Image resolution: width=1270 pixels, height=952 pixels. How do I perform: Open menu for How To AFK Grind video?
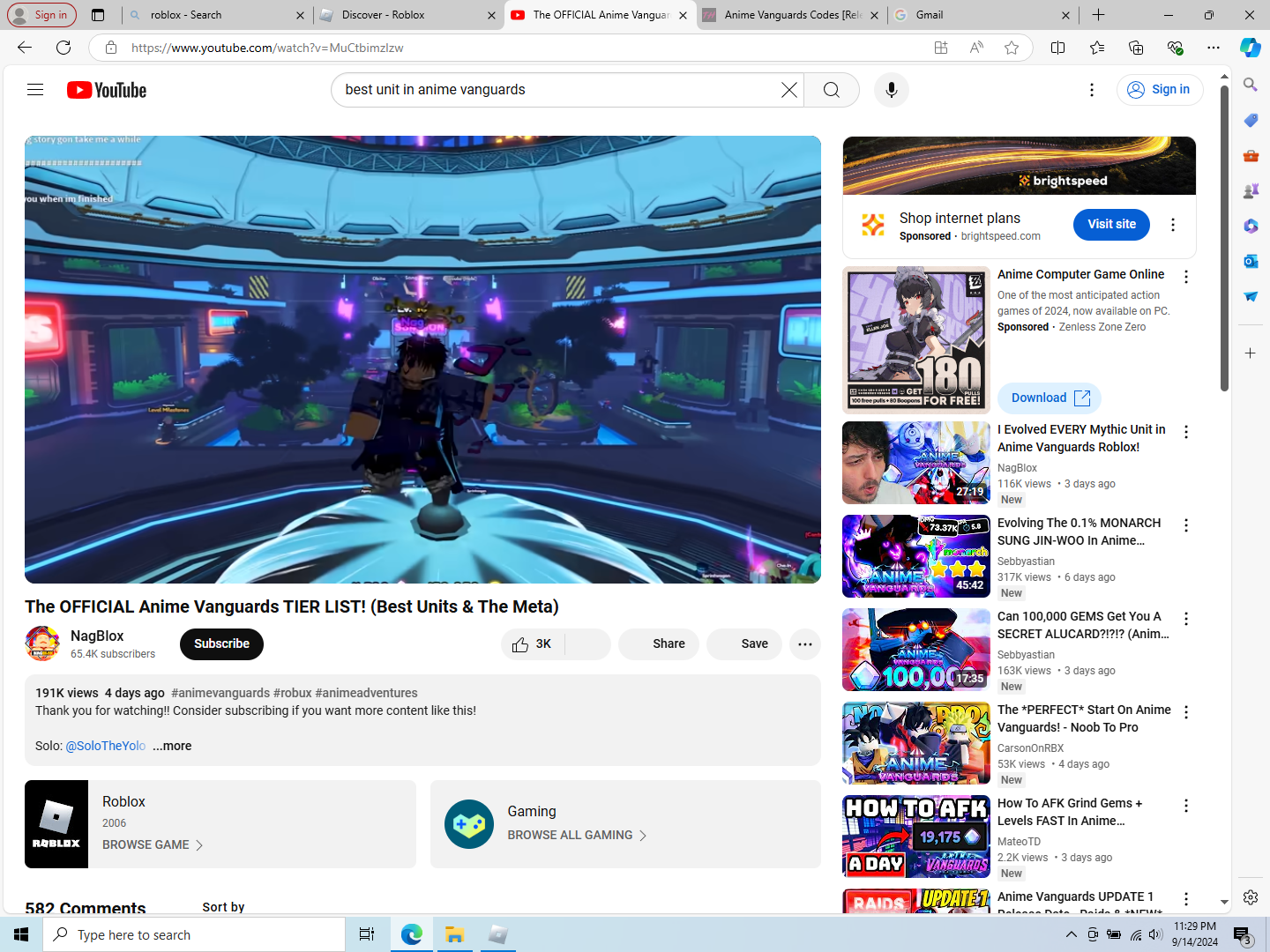(x=1186, y=806)
